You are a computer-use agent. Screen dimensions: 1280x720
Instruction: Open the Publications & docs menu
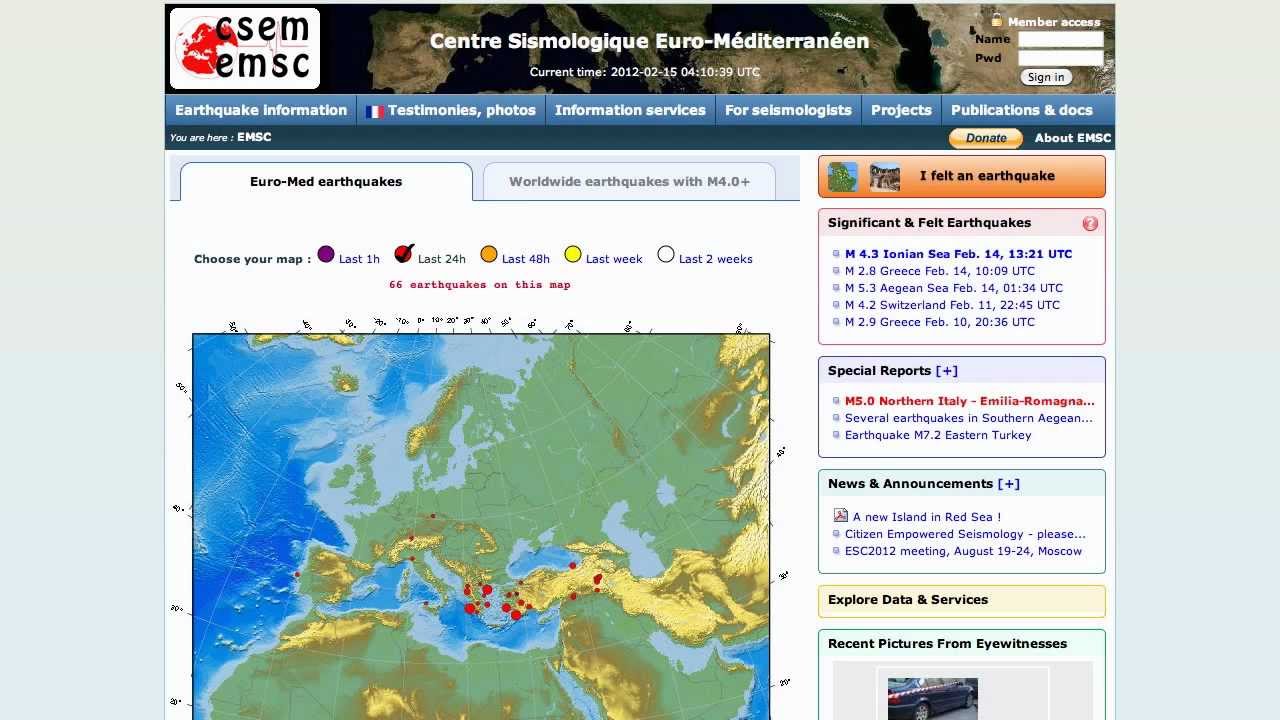[1022, 110]
